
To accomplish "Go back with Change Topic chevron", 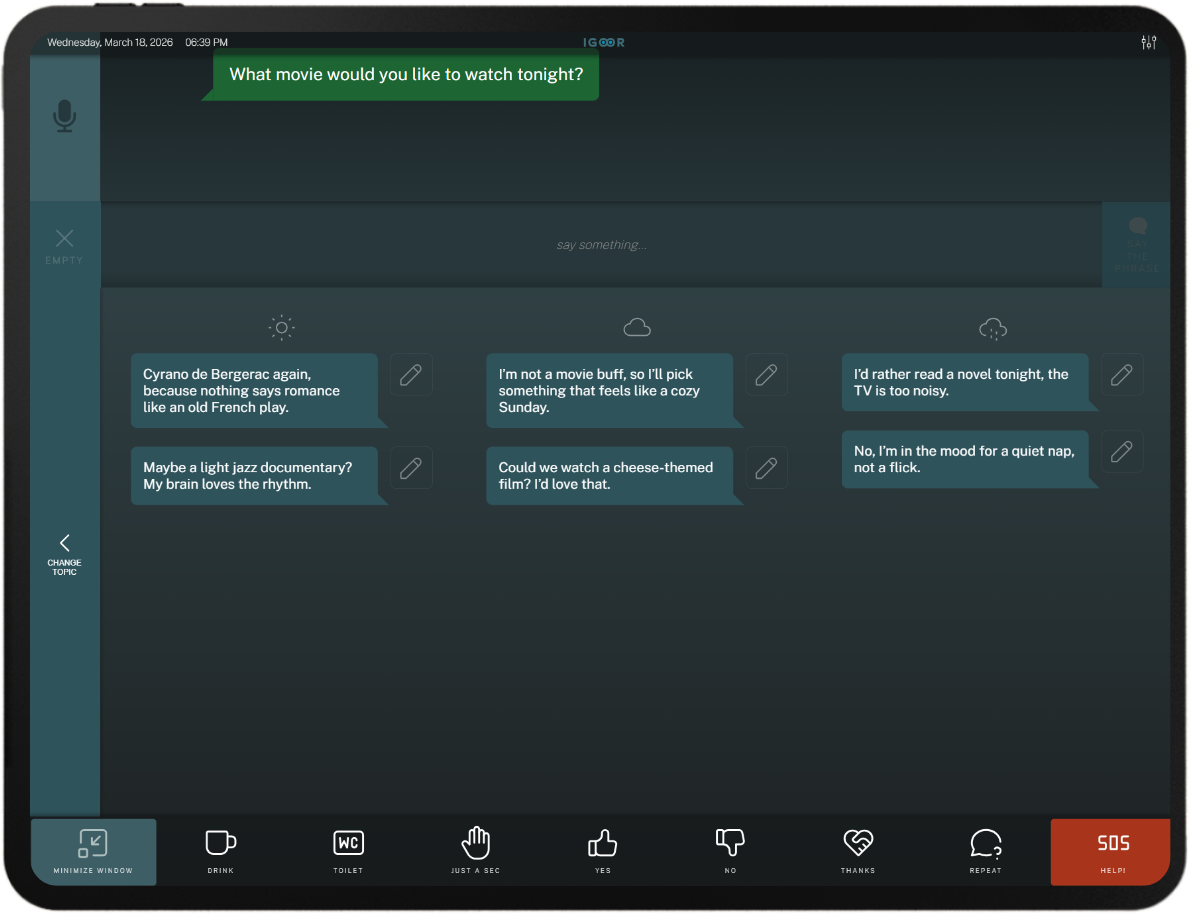I will pos(64,554).
